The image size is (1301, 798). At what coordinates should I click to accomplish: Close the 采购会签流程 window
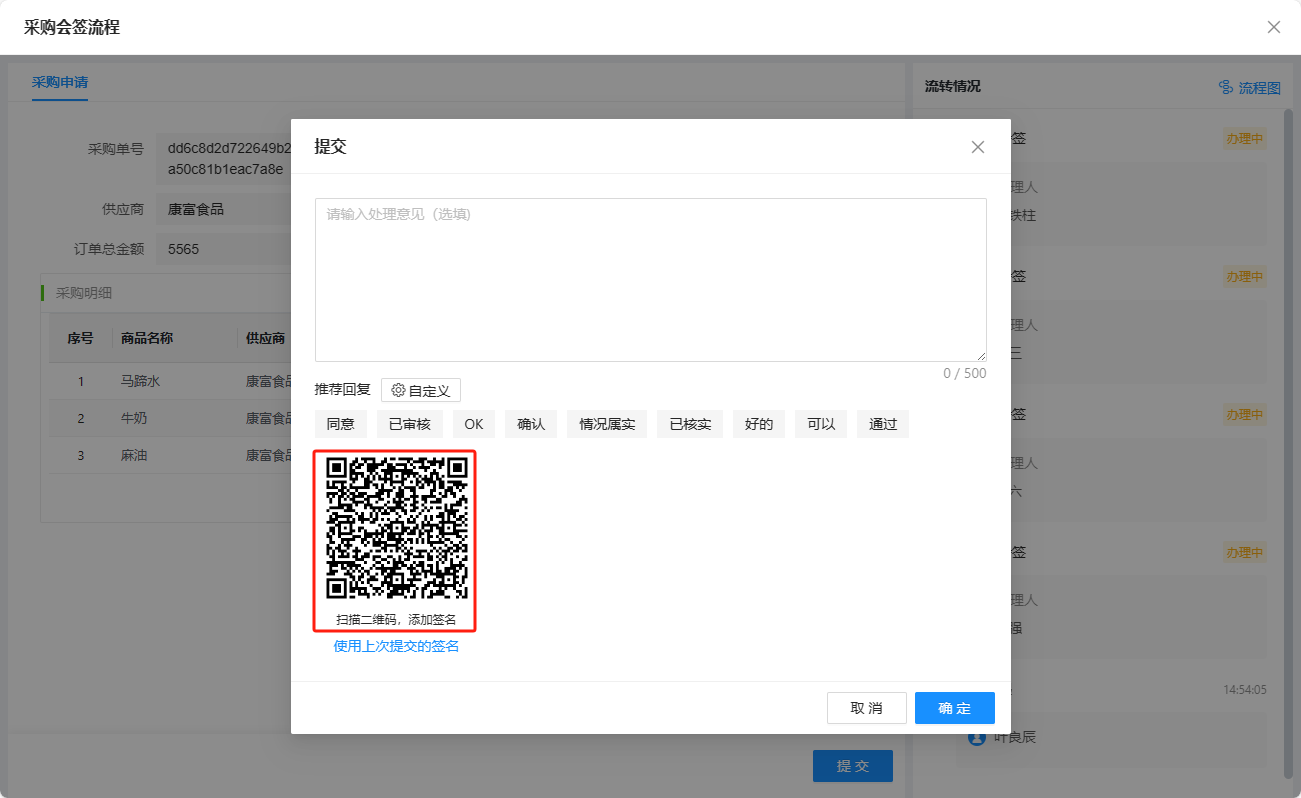[1273, 27]
